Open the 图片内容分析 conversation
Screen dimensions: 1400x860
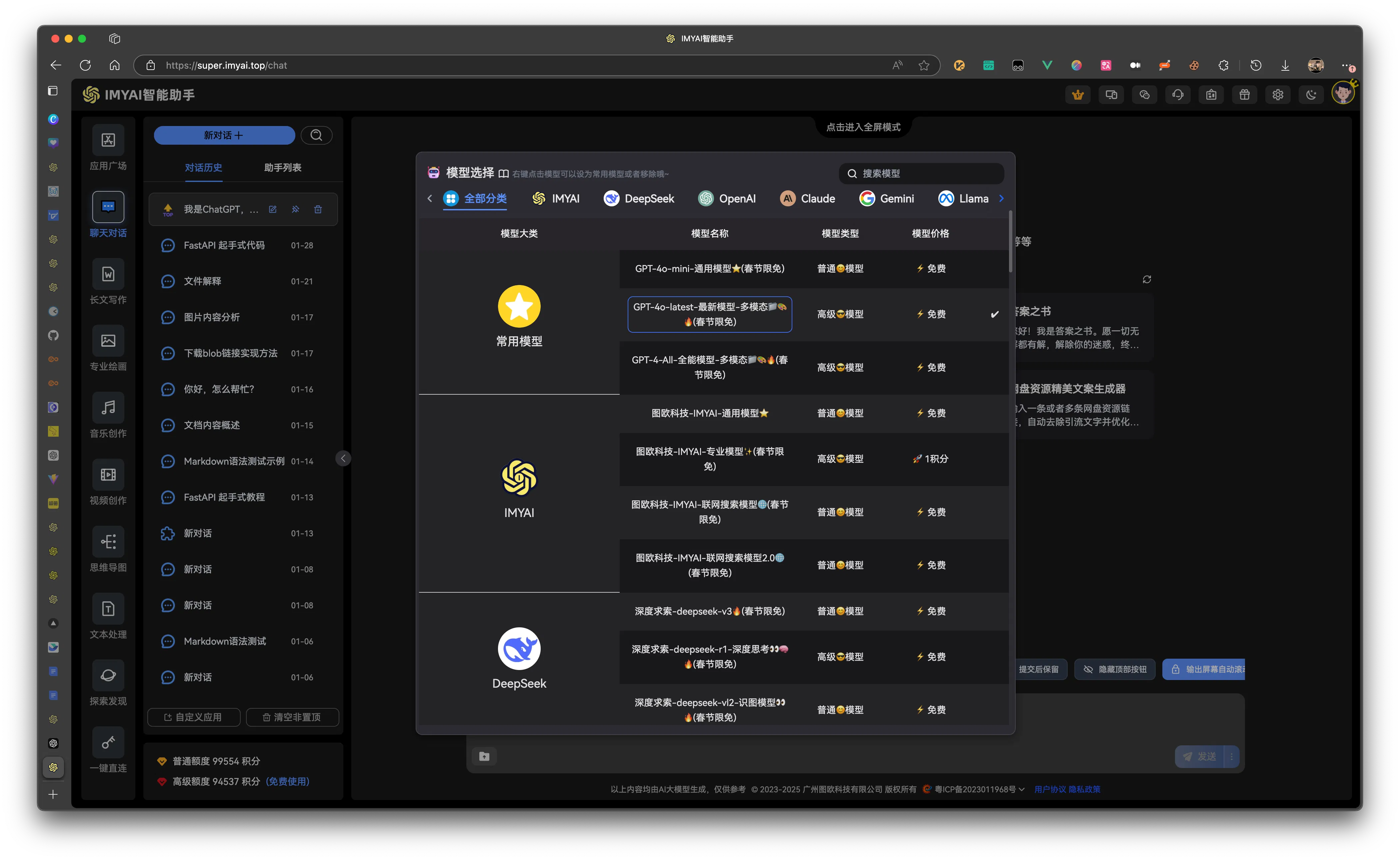243,317
